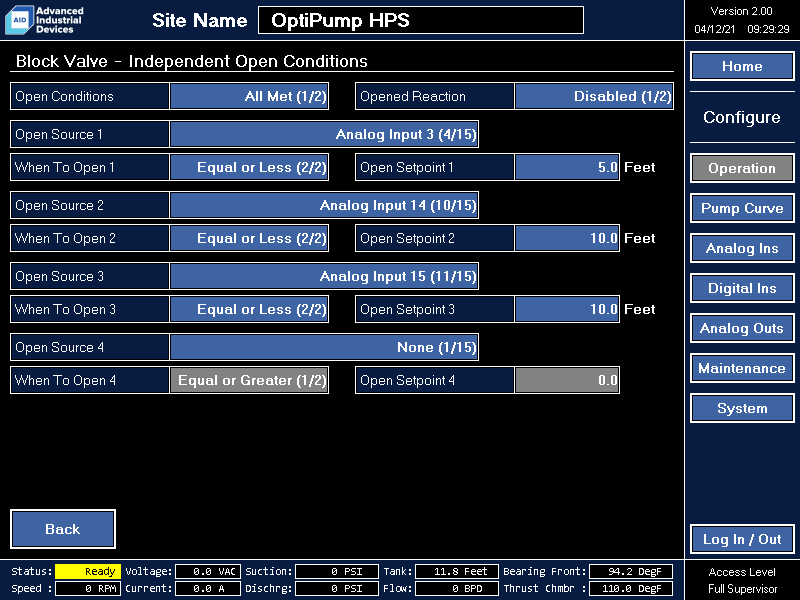Screen dimensions: 800x600
Task: Click the Dischrg 0 PSI readout
Action: pos(337,588)
